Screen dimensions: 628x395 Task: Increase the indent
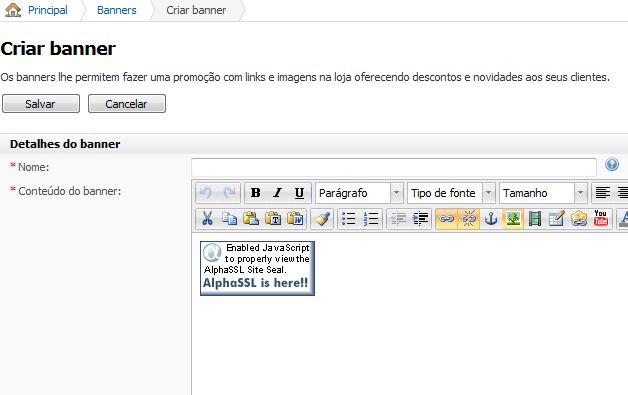(x=421, y=219)
